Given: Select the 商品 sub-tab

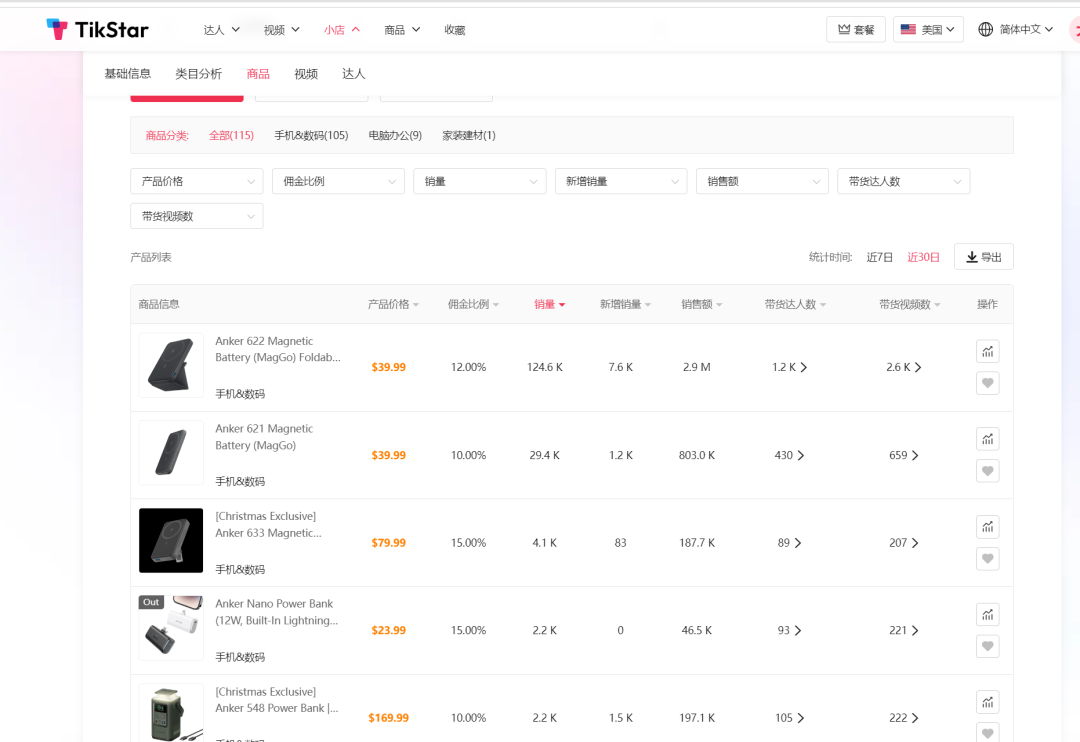Looking at the screenshot, I should [258, 74].
